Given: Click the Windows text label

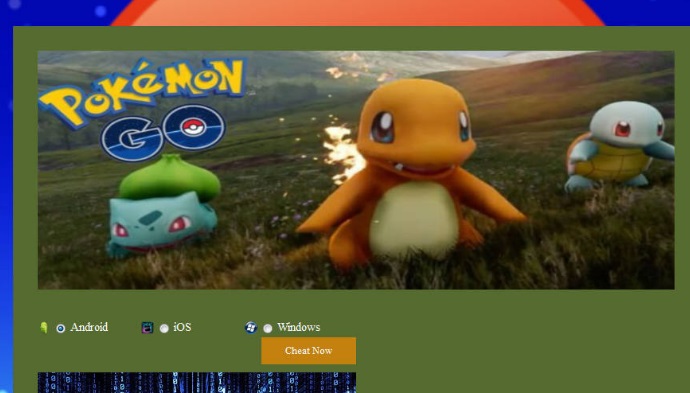Looking at the screenshot, I should (x=299, y=327).
